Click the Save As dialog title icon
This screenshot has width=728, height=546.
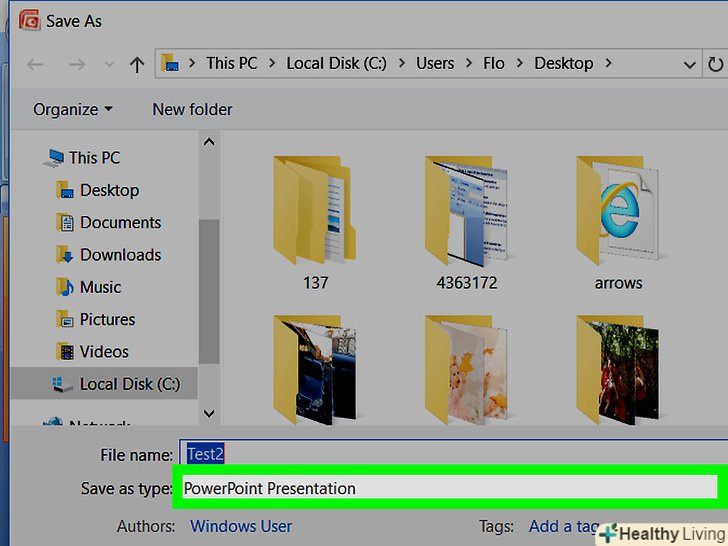pos(29,20)
